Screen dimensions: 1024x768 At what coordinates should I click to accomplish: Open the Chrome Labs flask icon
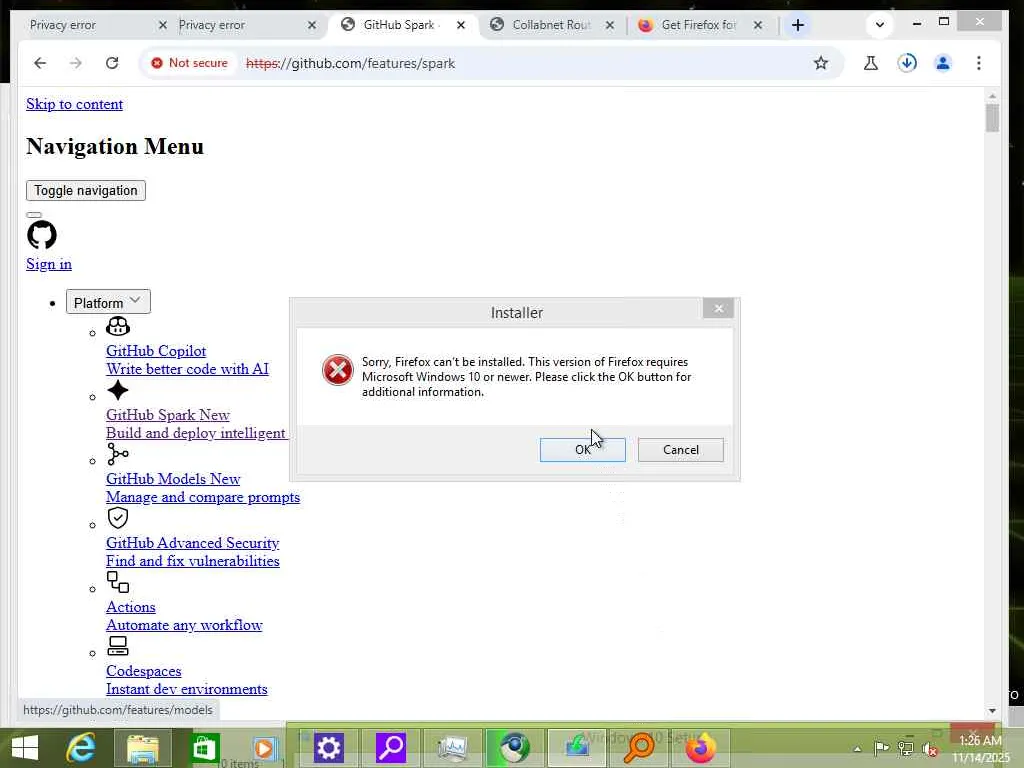click(x=871, y=63)
